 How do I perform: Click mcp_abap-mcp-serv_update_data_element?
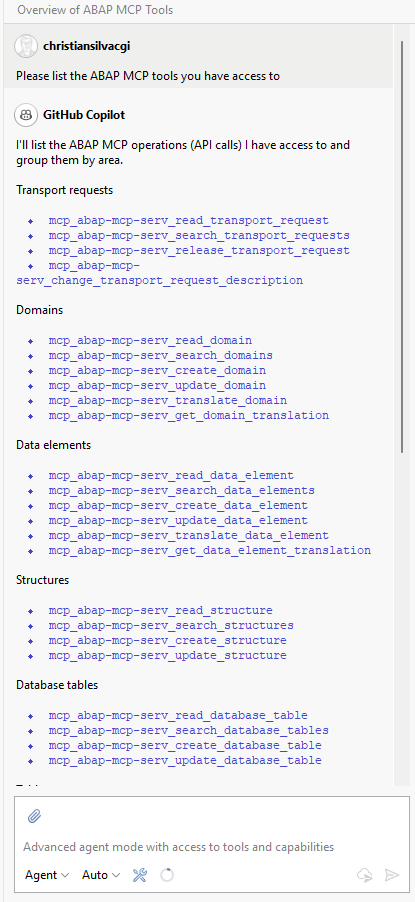coord(178,521)
